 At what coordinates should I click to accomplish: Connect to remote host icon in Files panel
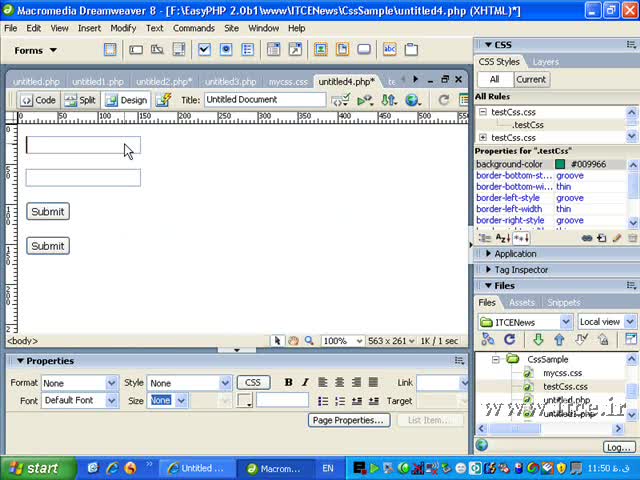tap(488, 339)
